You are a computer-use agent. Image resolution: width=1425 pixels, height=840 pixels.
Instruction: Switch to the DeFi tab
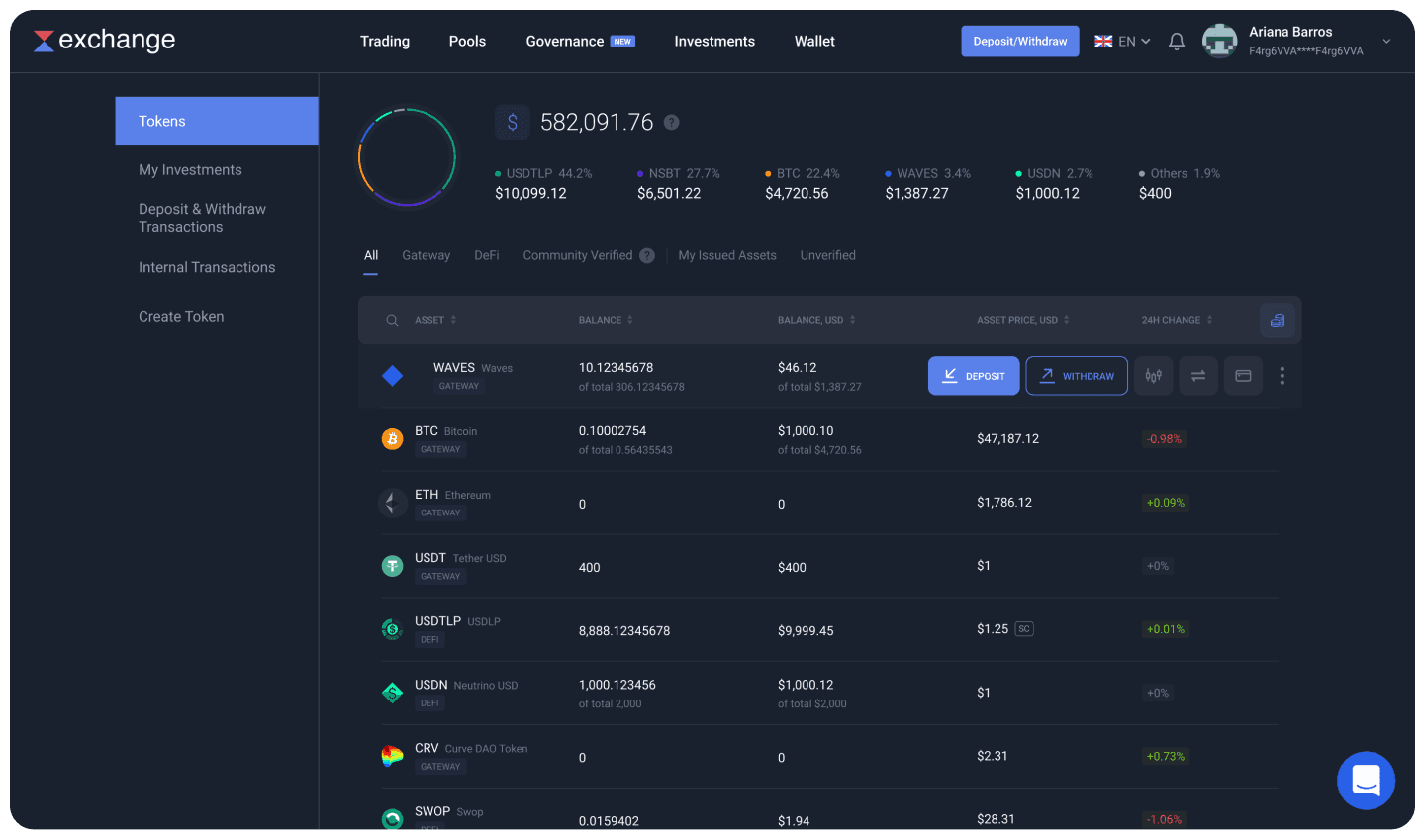[486, 255]
